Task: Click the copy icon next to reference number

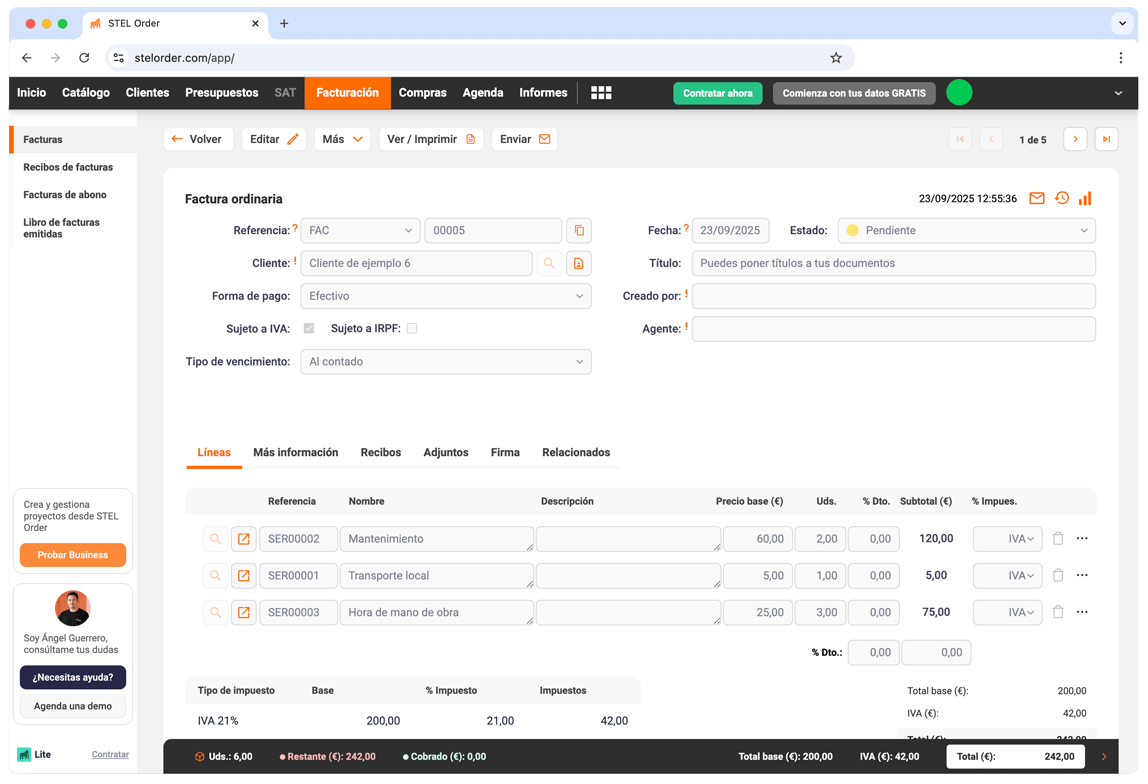Action: 578,231
